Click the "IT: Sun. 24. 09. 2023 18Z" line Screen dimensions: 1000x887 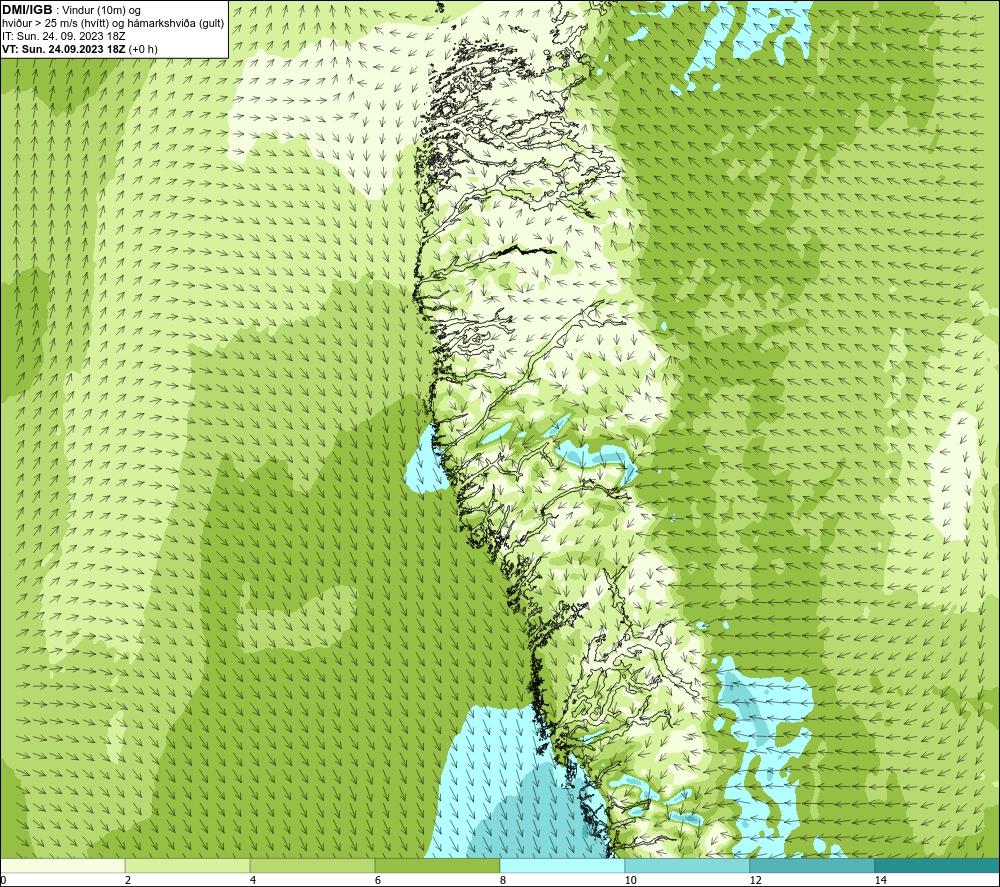pos(64,36)
